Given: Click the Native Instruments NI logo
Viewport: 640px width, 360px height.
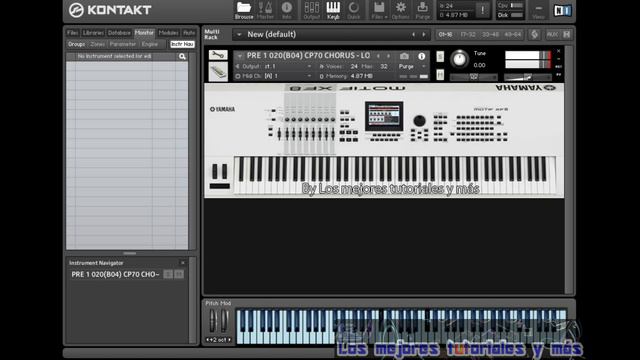Looking at the screenshot, I should 562,10.
